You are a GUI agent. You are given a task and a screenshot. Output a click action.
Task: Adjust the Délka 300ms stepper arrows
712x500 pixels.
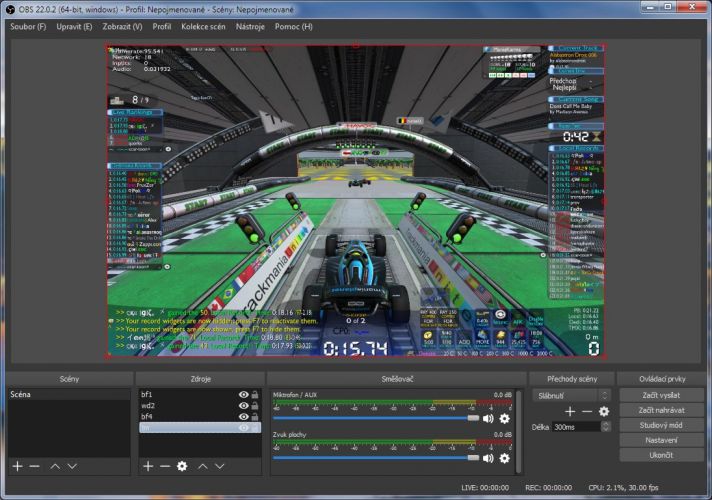coord(605,426)
